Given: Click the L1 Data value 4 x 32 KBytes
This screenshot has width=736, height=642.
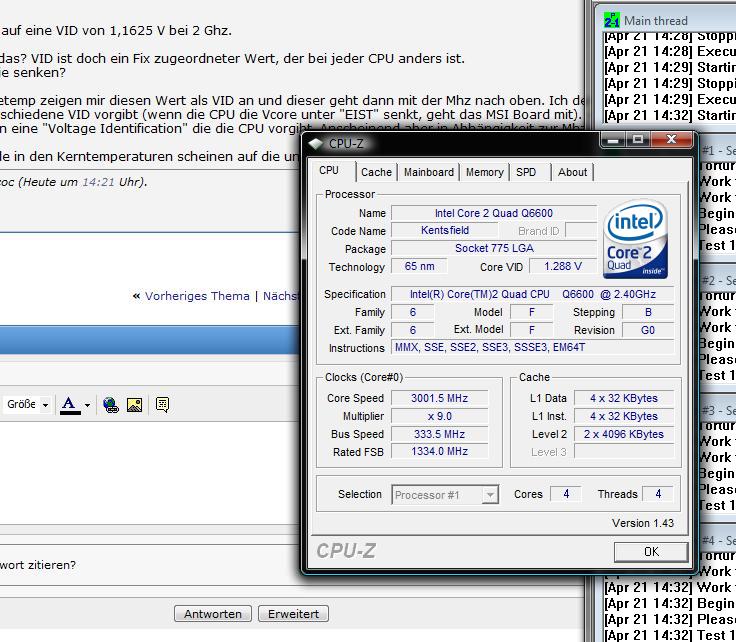Looking at the screenshot, I should pos(624,398).
